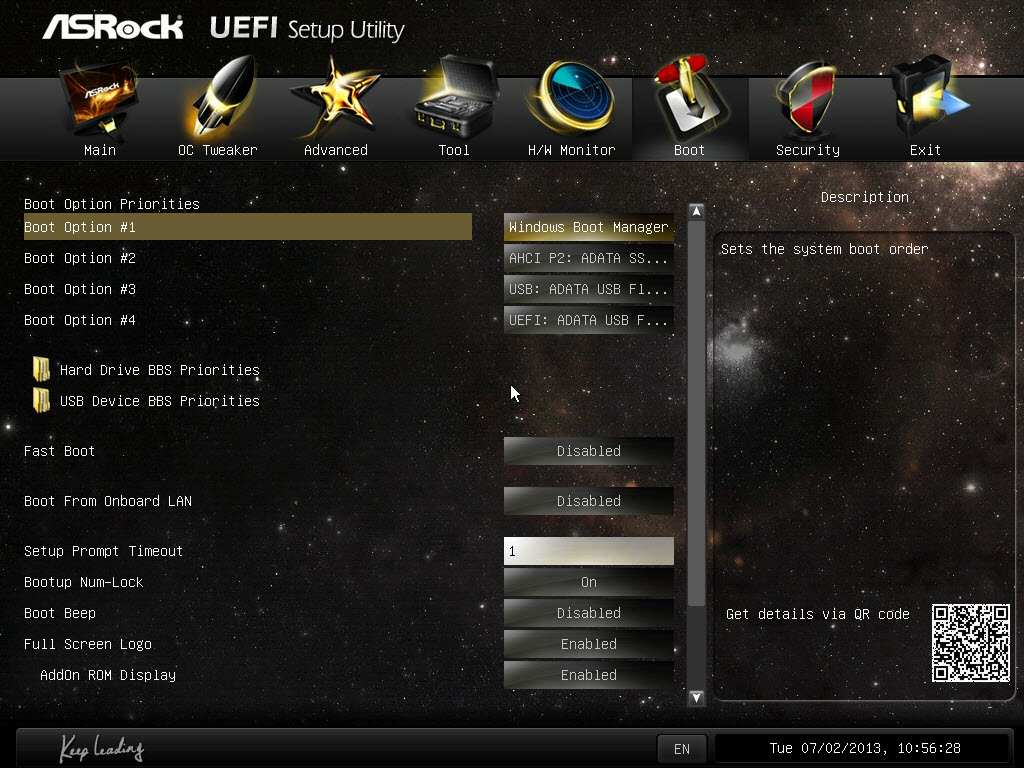Viewport: 1024px width, 768px height.
Task: Toggle Fast Boot Disabled setting
Action: pos(588,451)
